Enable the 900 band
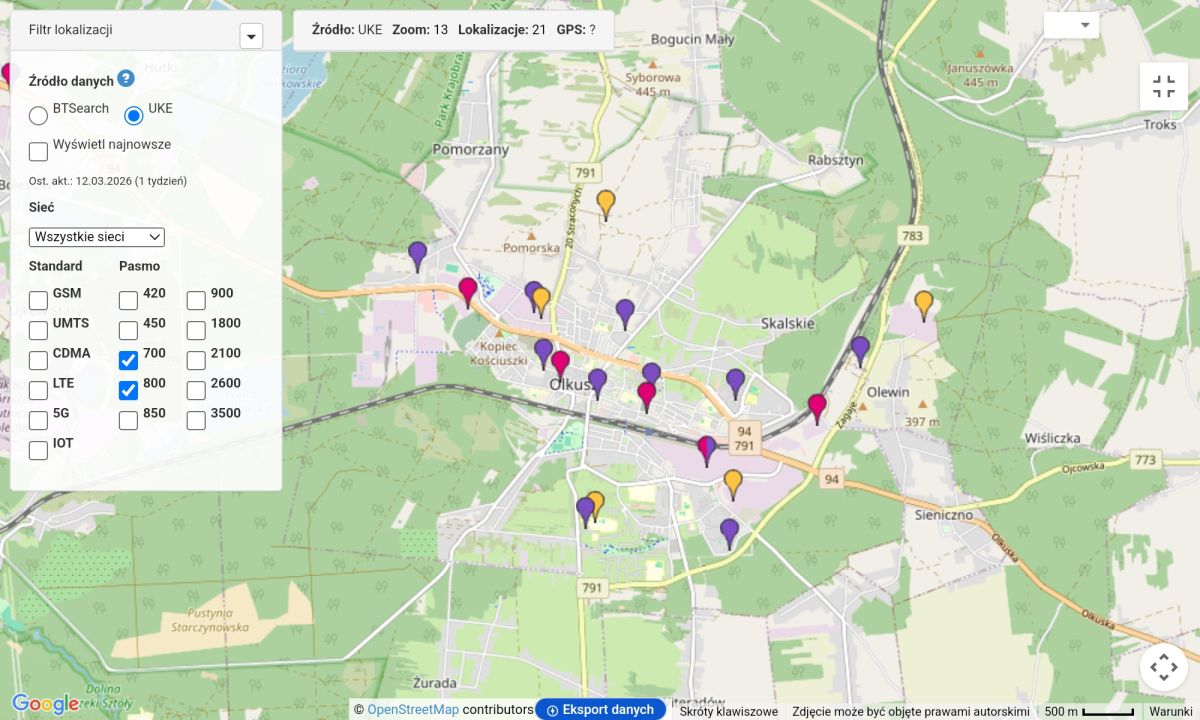 (x=196, y=300)
